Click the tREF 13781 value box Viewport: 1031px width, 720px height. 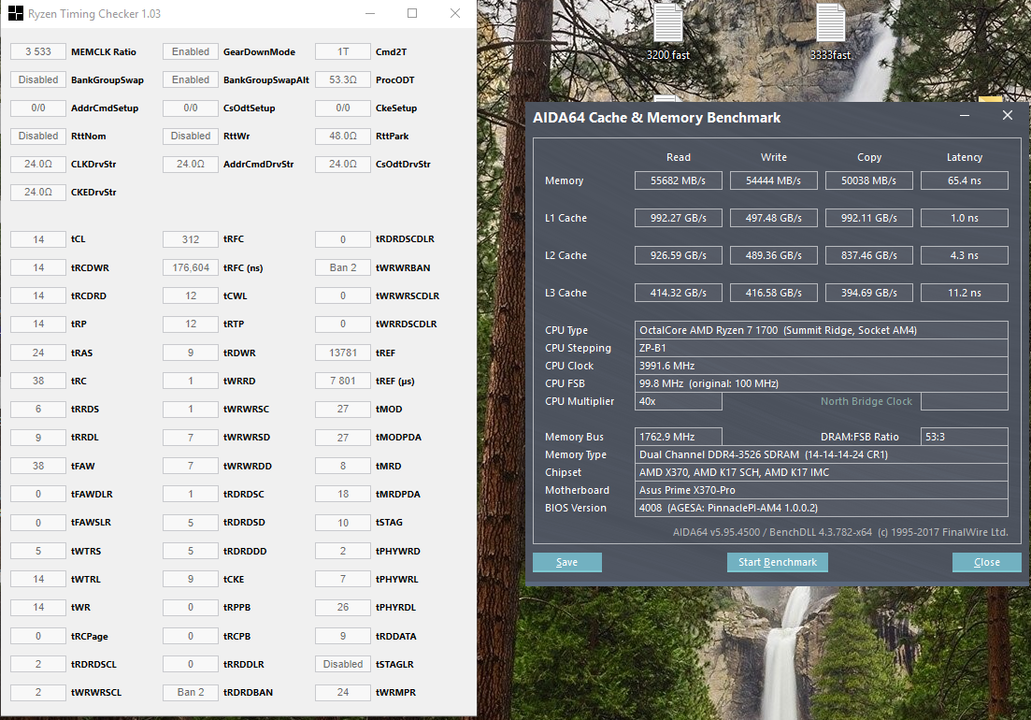(343, 352)
